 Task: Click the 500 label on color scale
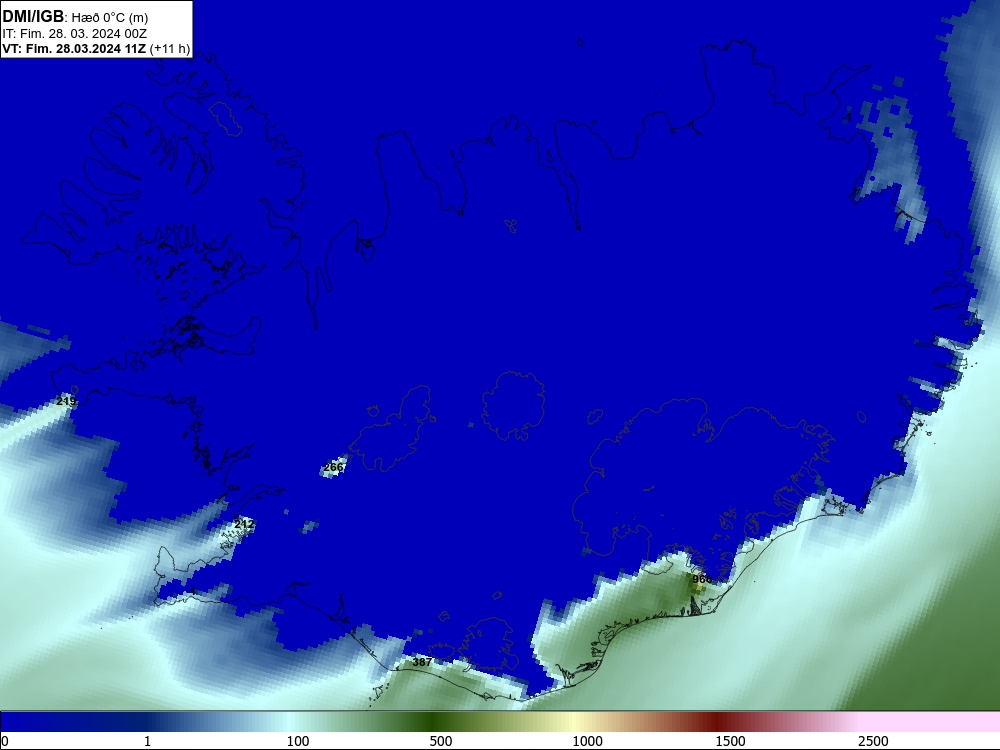point(441,741)
